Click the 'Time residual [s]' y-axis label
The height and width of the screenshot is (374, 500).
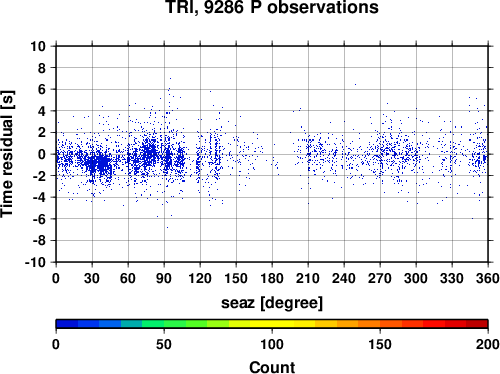click(7, 154)
